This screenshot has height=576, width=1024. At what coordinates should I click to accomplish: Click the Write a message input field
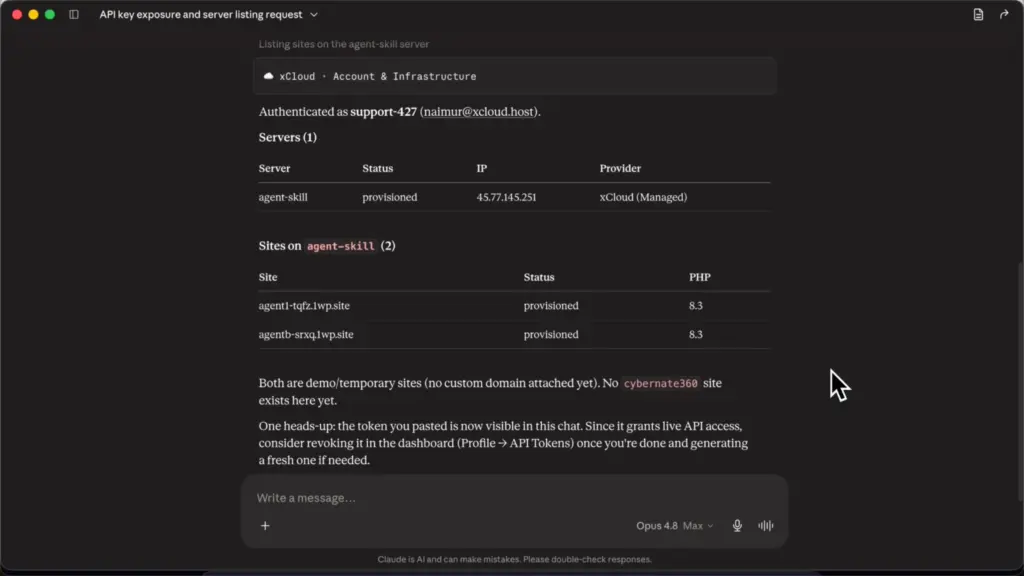[x=514, y=498]
